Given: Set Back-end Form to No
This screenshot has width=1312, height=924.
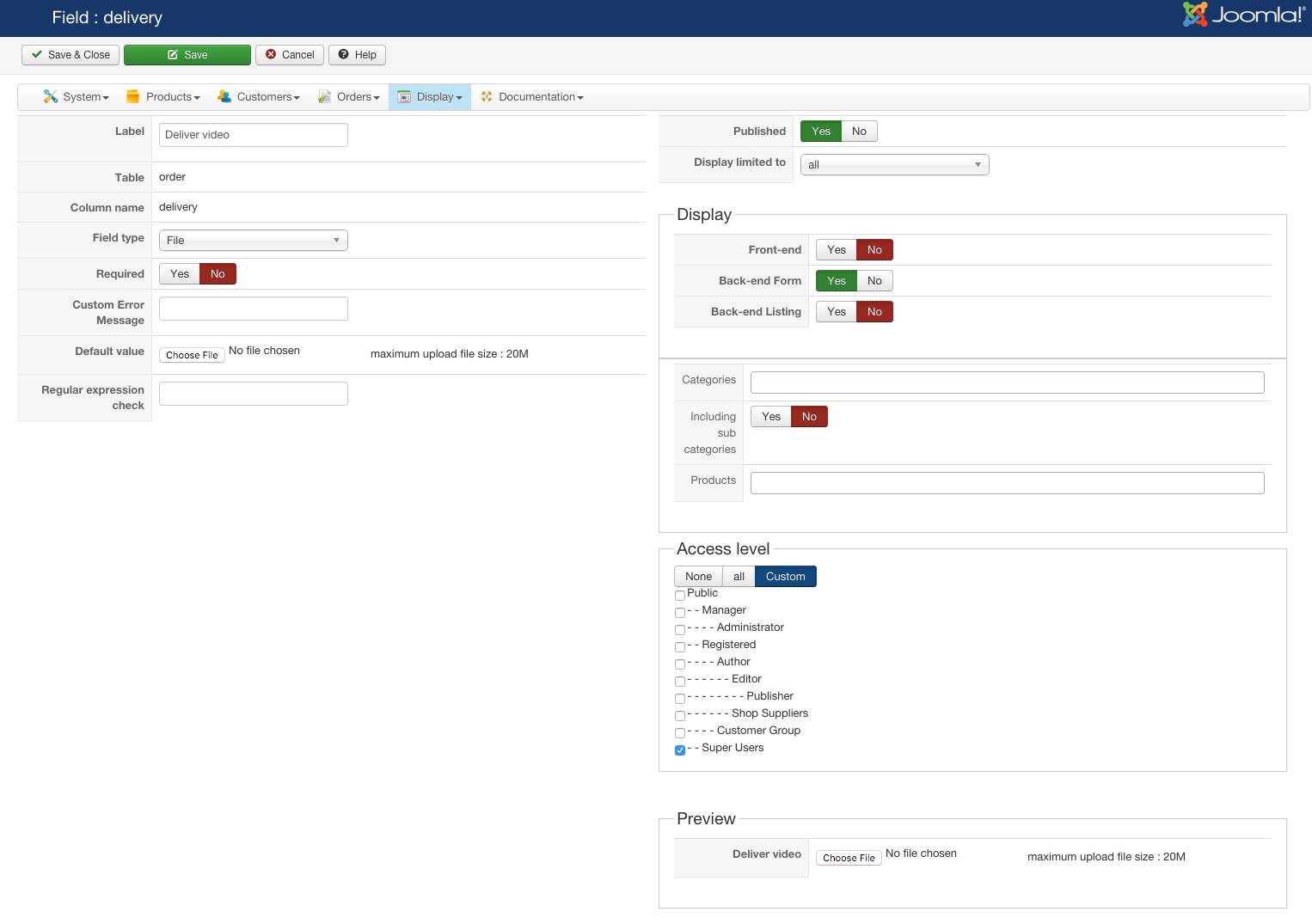Looking at the screenshot, I should click(874, 281).
